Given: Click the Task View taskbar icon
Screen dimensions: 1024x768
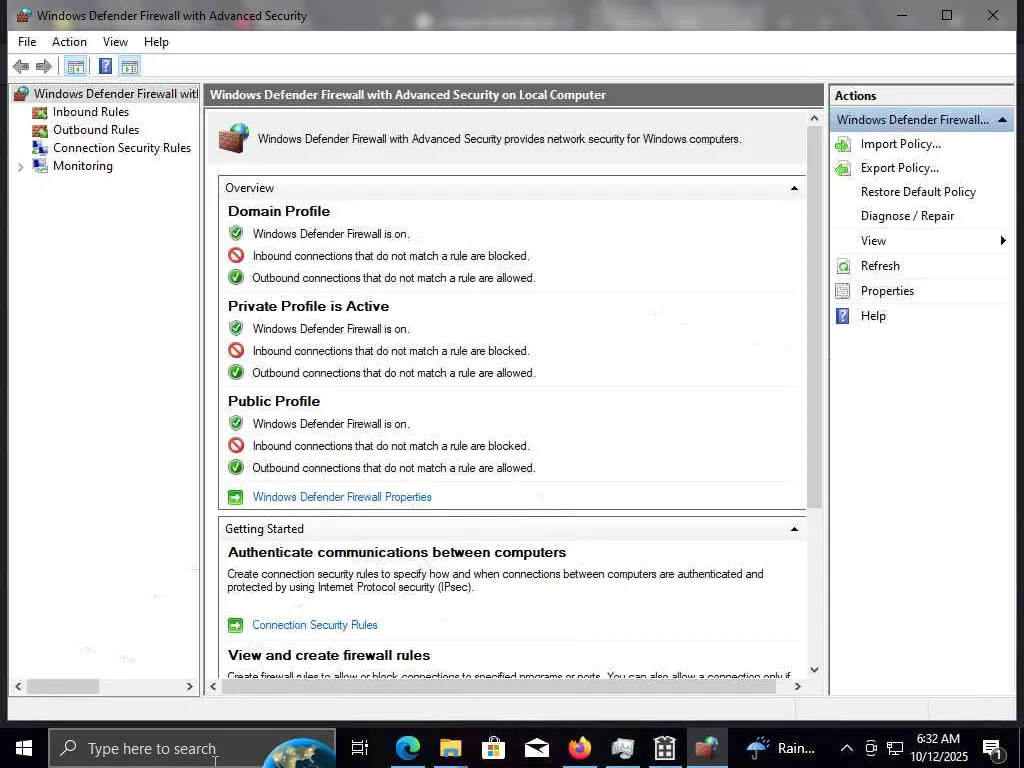Looking at the screenshot, I should point(360,748).
